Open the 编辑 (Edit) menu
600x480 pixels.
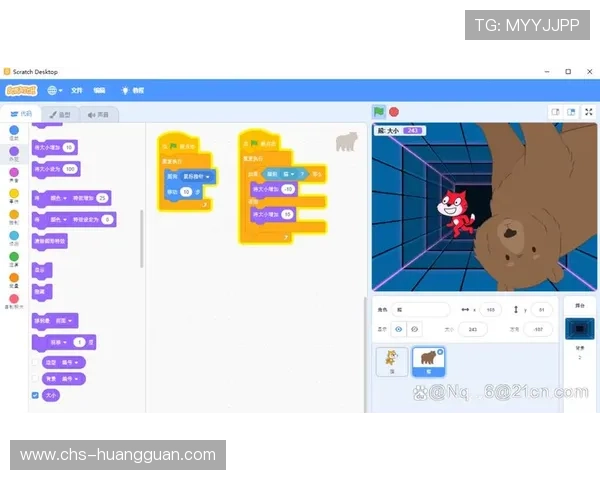click(99, 90)
